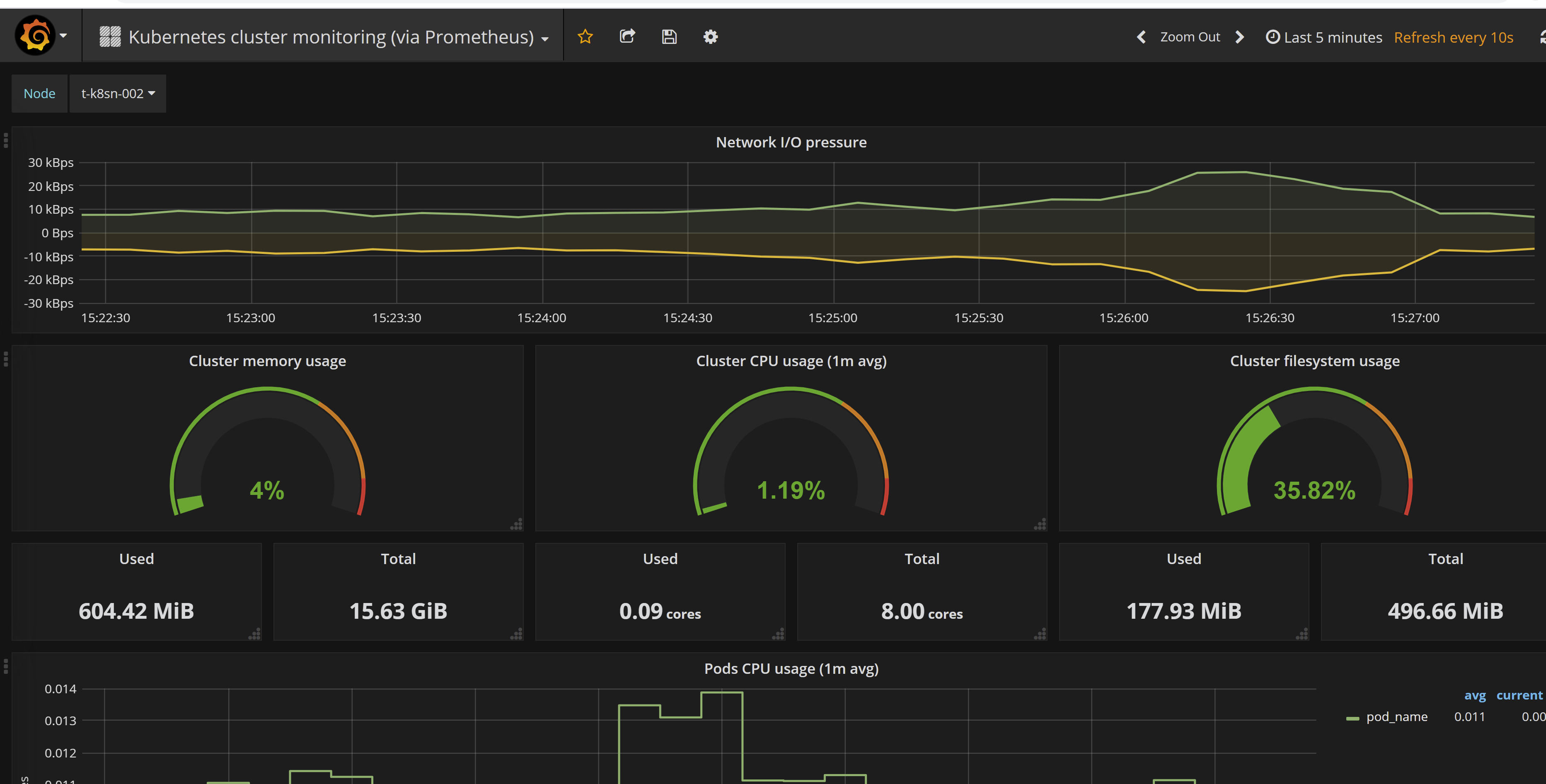Sort legend by avg column
This screenshot has width=1546, height=784.
(1475, 695)
